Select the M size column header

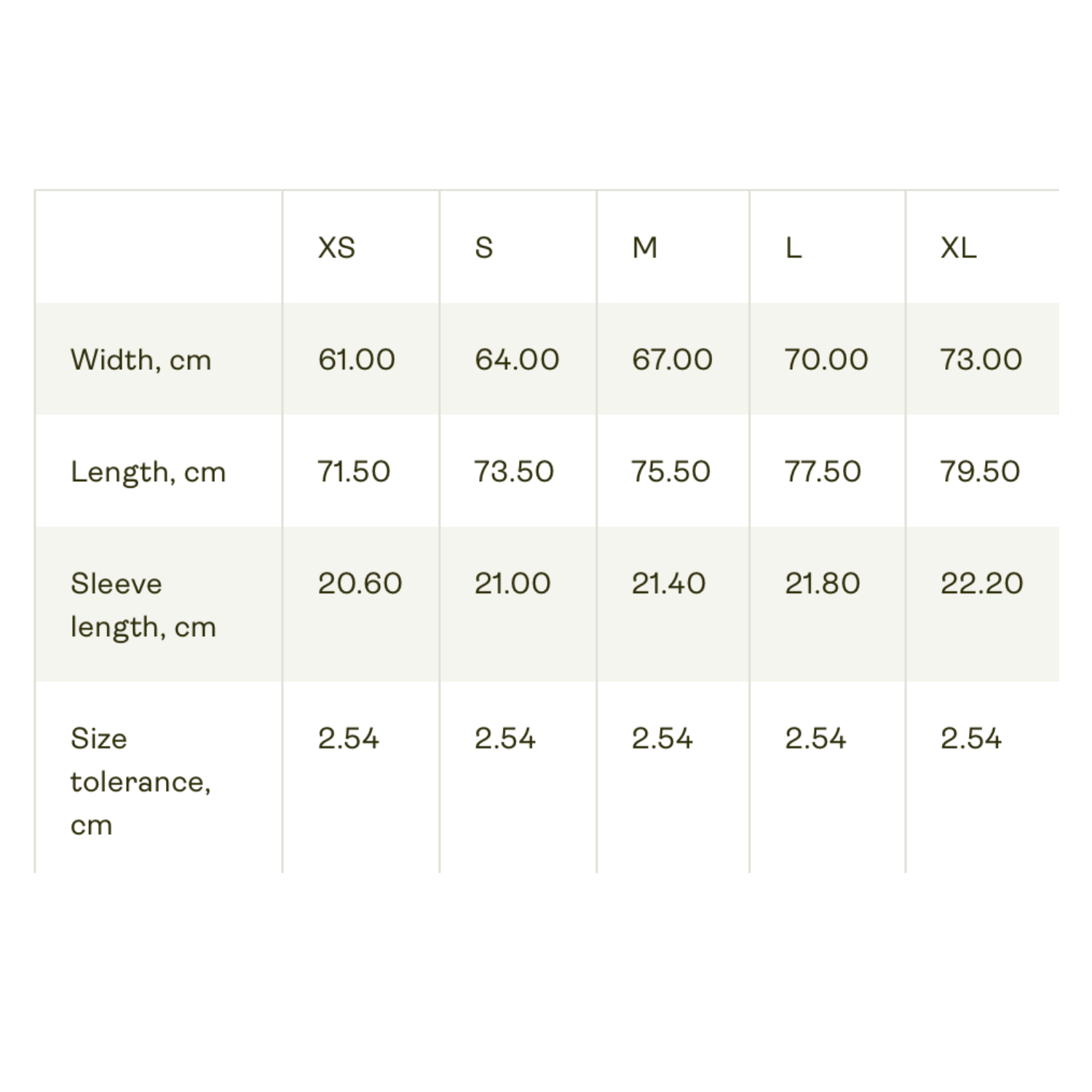pyautogui.click(x=645, y=248)
